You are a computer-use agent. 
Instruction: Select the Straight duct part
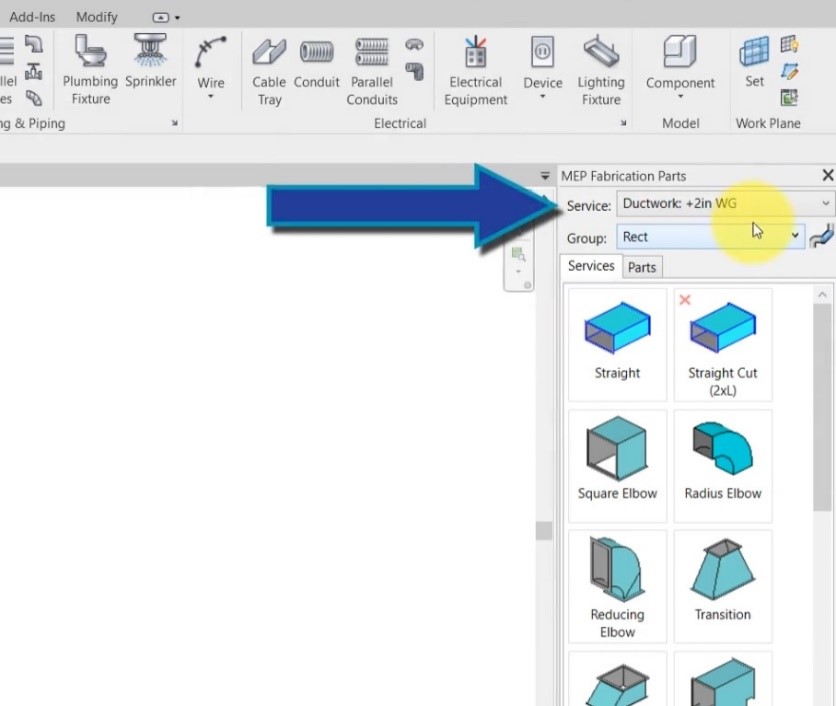click(x=616, y=335)
